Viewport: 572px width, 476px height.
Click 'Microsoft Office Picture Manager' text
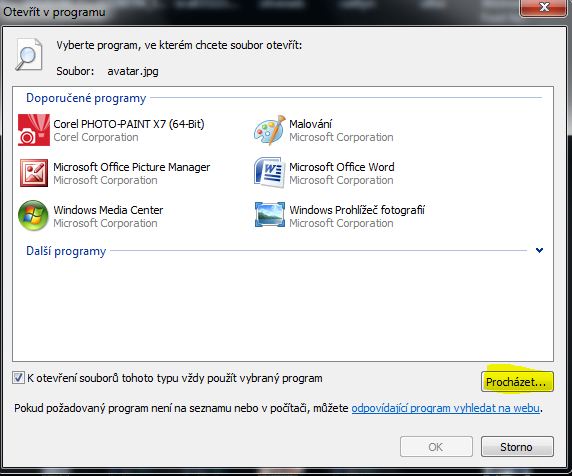[x=132, y=167]
